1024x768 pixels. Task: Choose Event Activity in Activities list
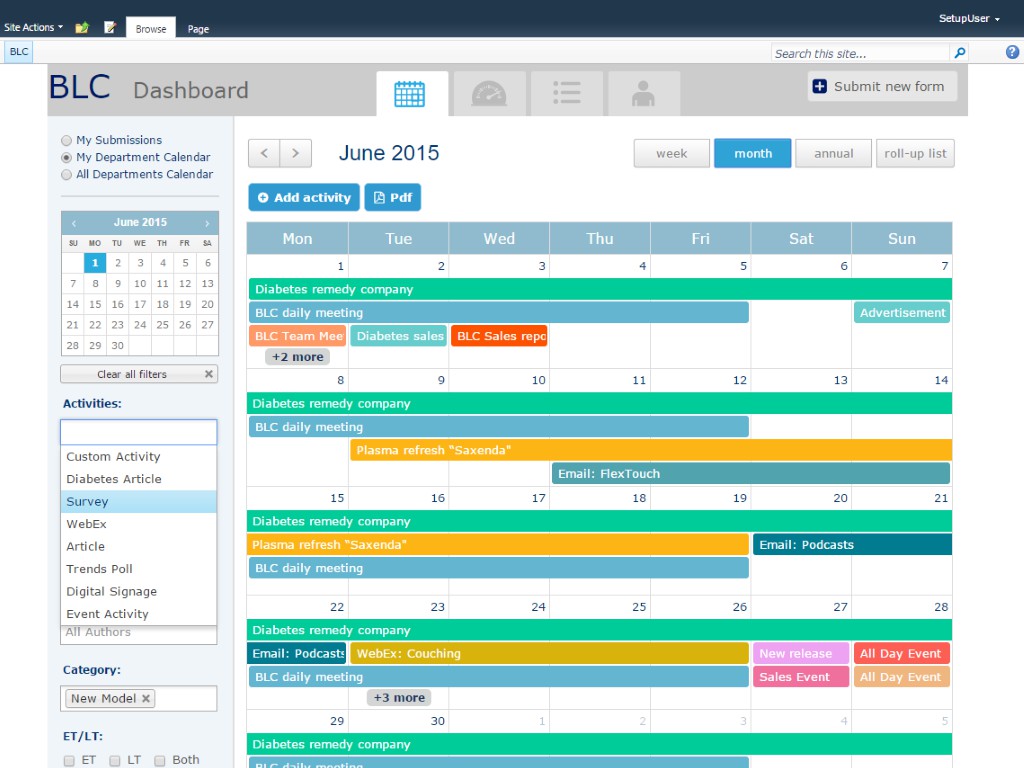tap(138, 614)
